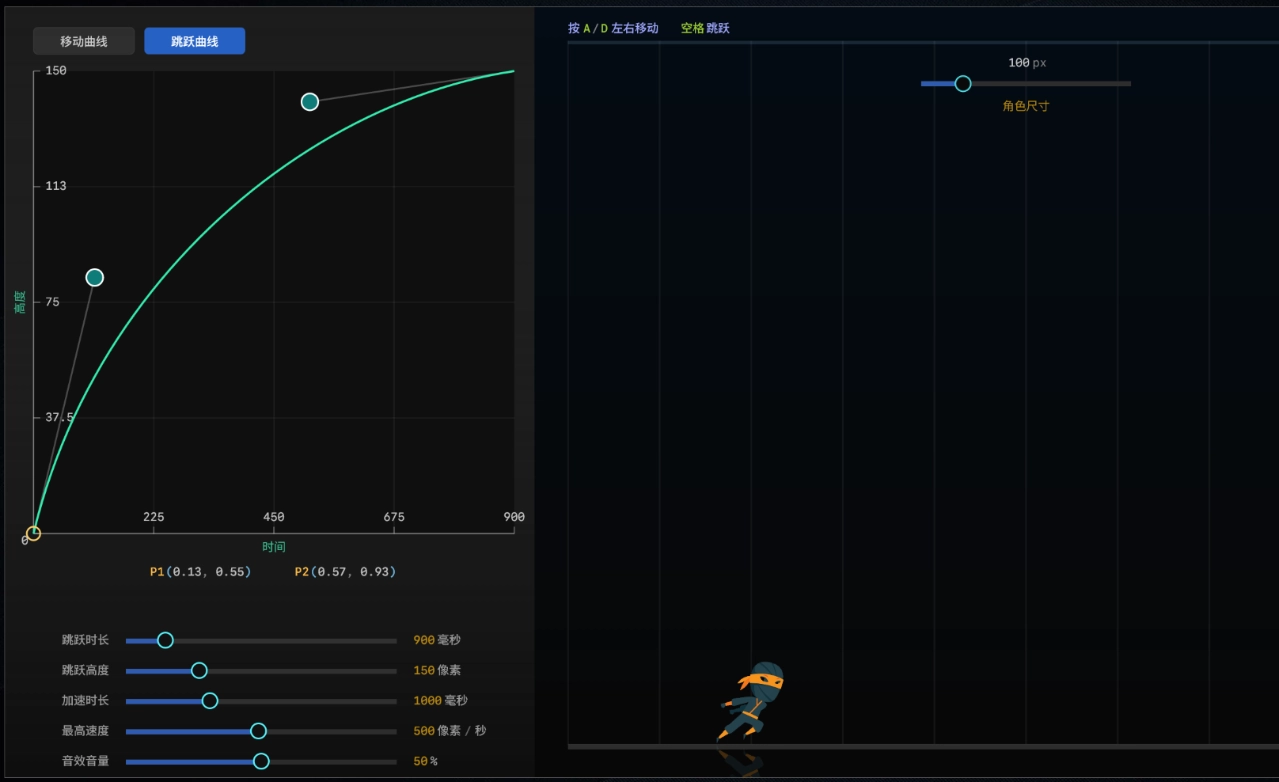The image size is (1279, 782).
Task: Click the 最高速度 slider knob
Action: click(x=258, y=731)
